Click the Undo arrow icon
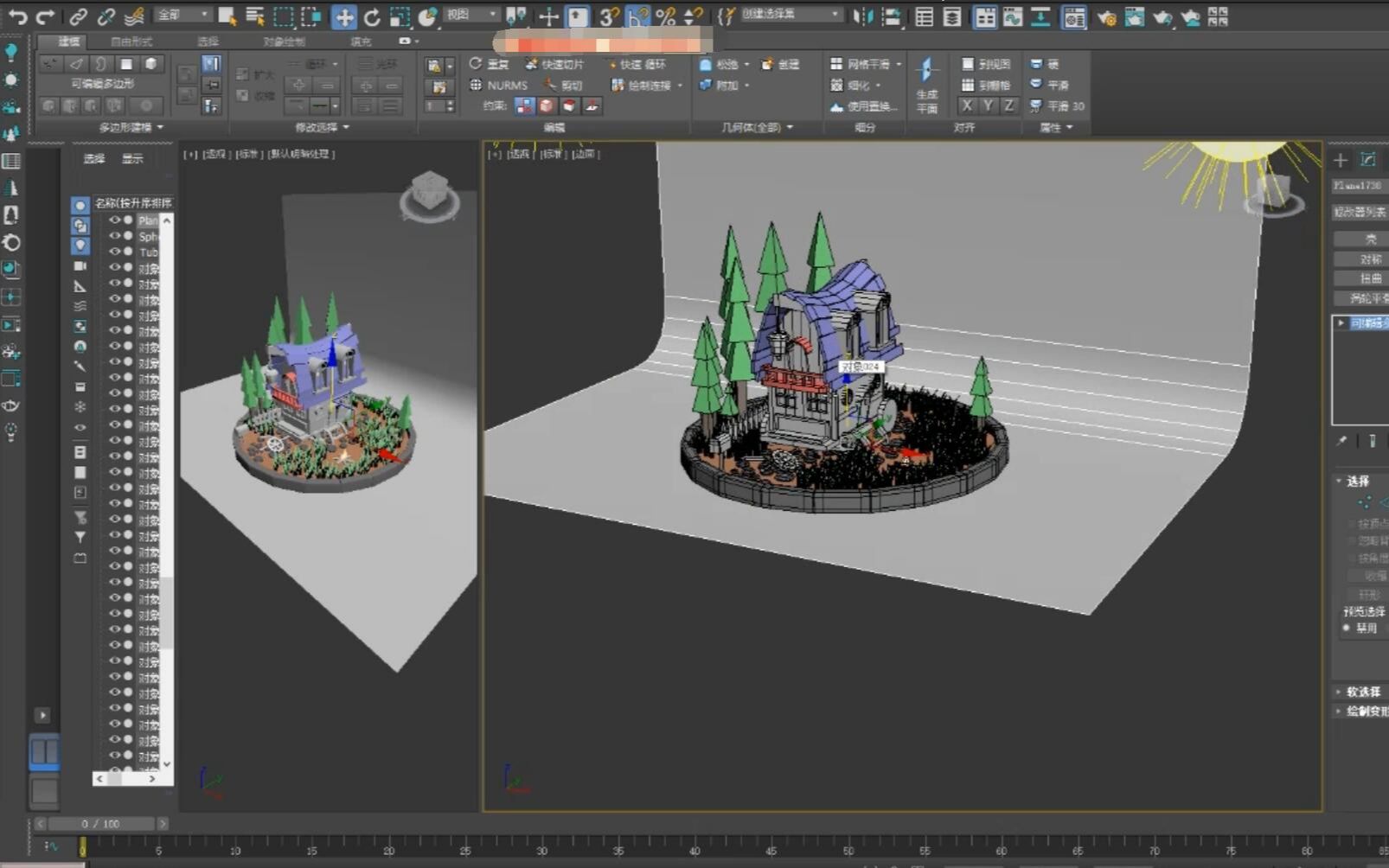Screen dimensions: 1389x868 tap(17, 16)
